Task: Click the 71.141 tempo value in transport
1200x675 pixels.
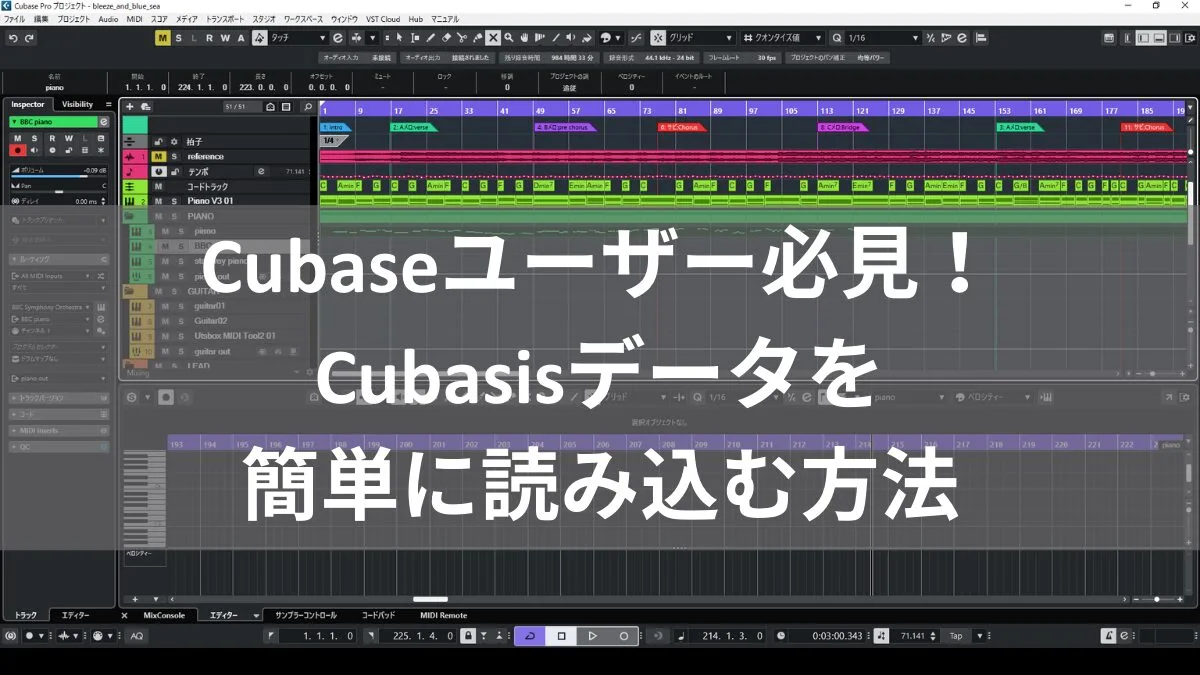Action: pyautogui.click(x=911, y=636)
